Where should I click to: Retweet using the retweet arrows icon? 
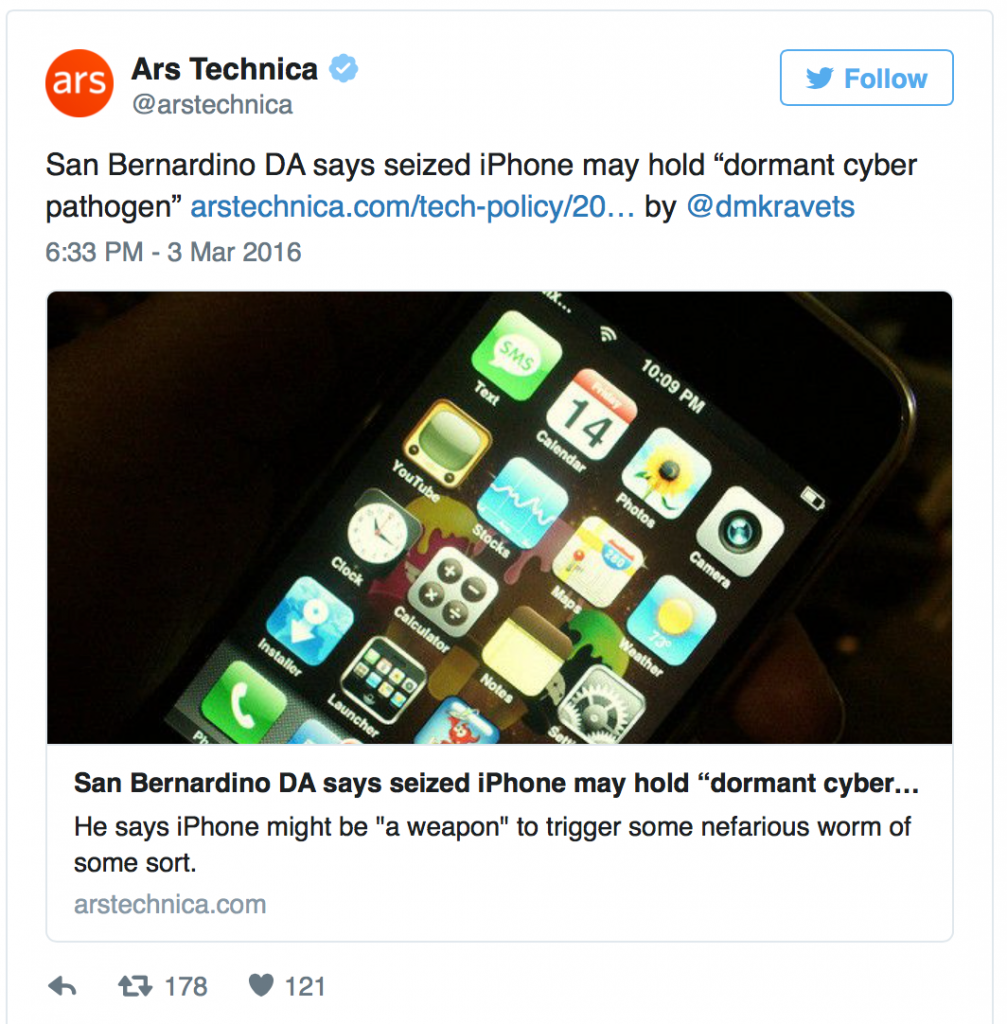(135, 985)
